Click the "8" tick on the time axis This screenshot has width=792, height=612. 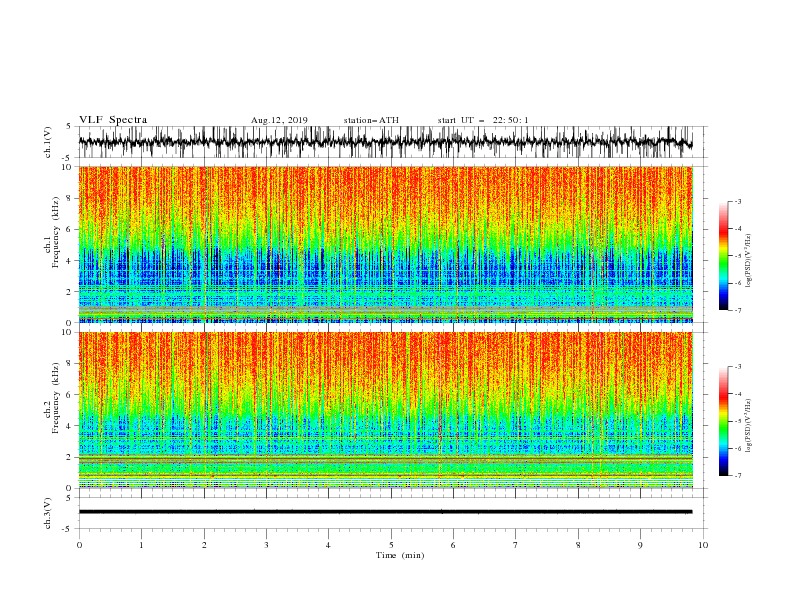point(578,545)
